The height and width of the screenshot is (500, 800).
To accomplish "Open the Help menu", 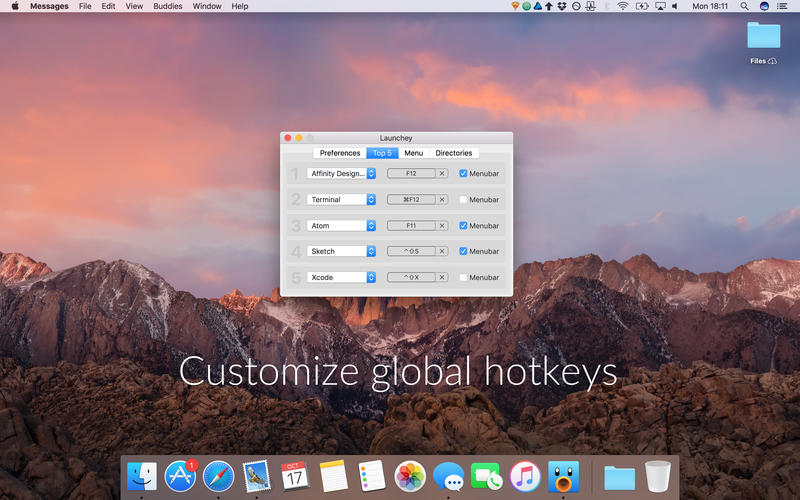I will [x=240, y=6].
